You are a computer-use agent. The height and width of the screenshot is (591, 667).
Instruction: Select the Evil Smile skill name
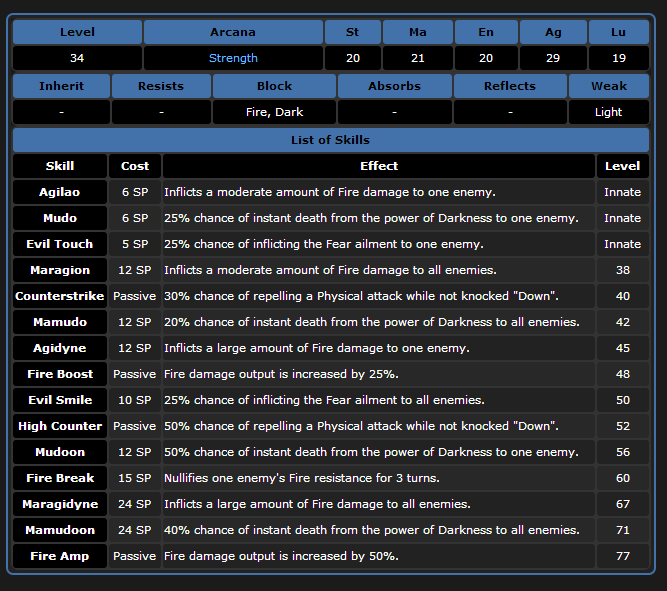[x=60, y=400]
